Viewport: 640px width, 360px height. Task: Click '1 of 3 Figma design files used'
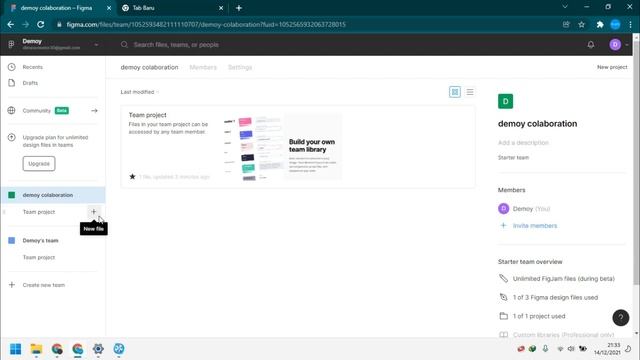[555, 297]
